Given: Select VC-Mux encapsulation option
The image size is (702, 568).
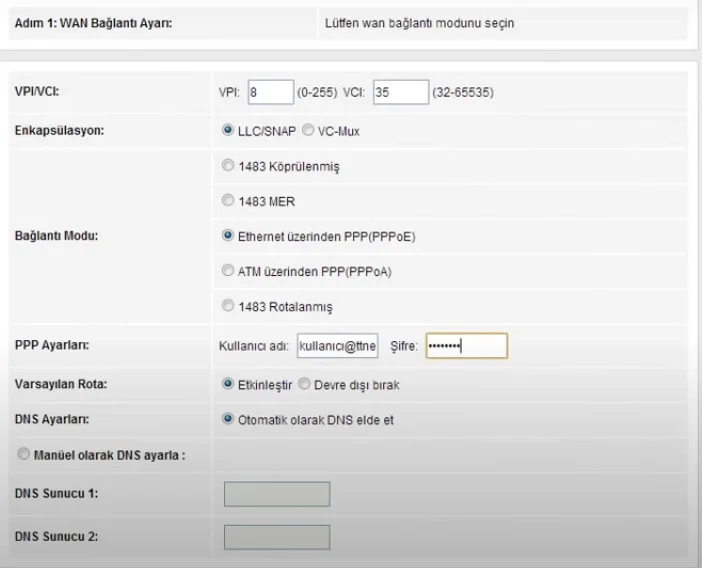Looking at the screenshot, I should (x=308, y=131).
